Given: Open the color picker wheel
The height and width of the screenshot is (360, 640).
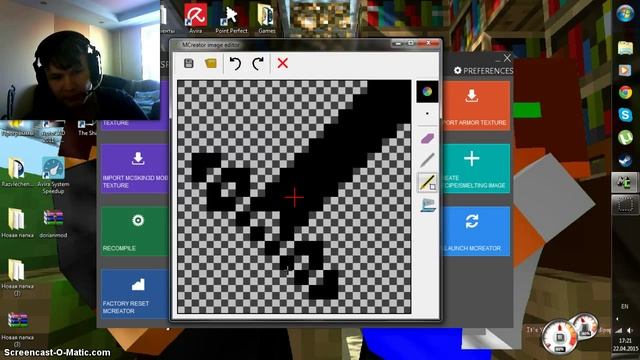Looking at the screenshot, I should point(427,91).
